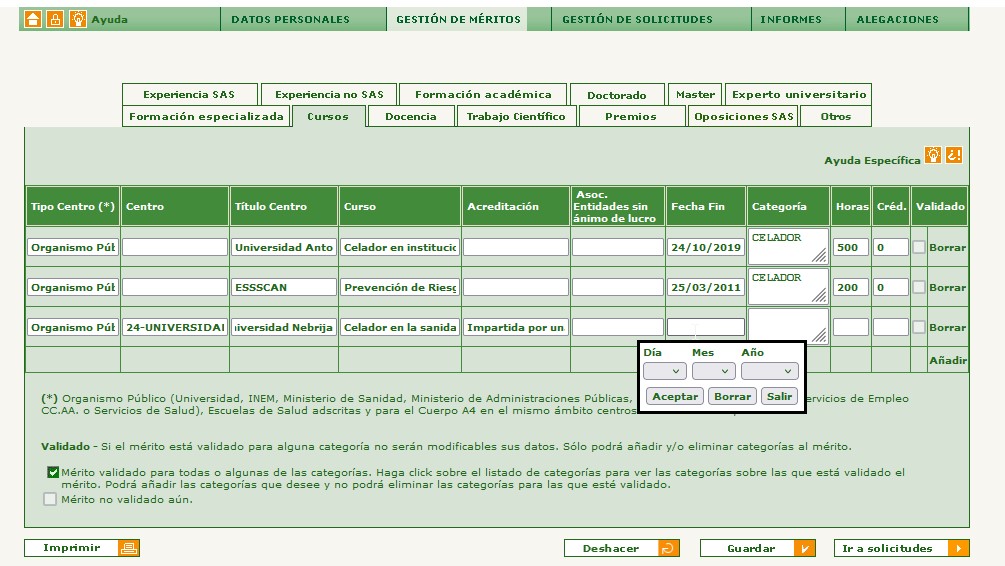Click the Imprimir button
Image resolution: width=1005 pixels, height=566 pixels.
[x=82, y=548]
